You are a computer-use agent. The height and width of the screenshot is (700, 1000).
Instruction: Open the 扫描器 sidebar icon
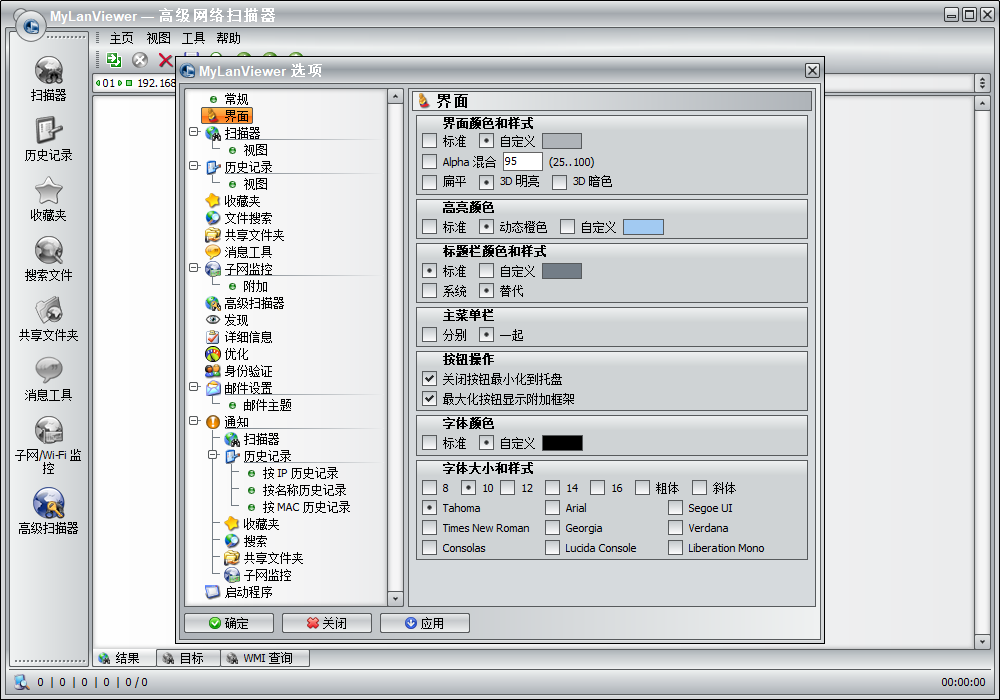(48, 77)
